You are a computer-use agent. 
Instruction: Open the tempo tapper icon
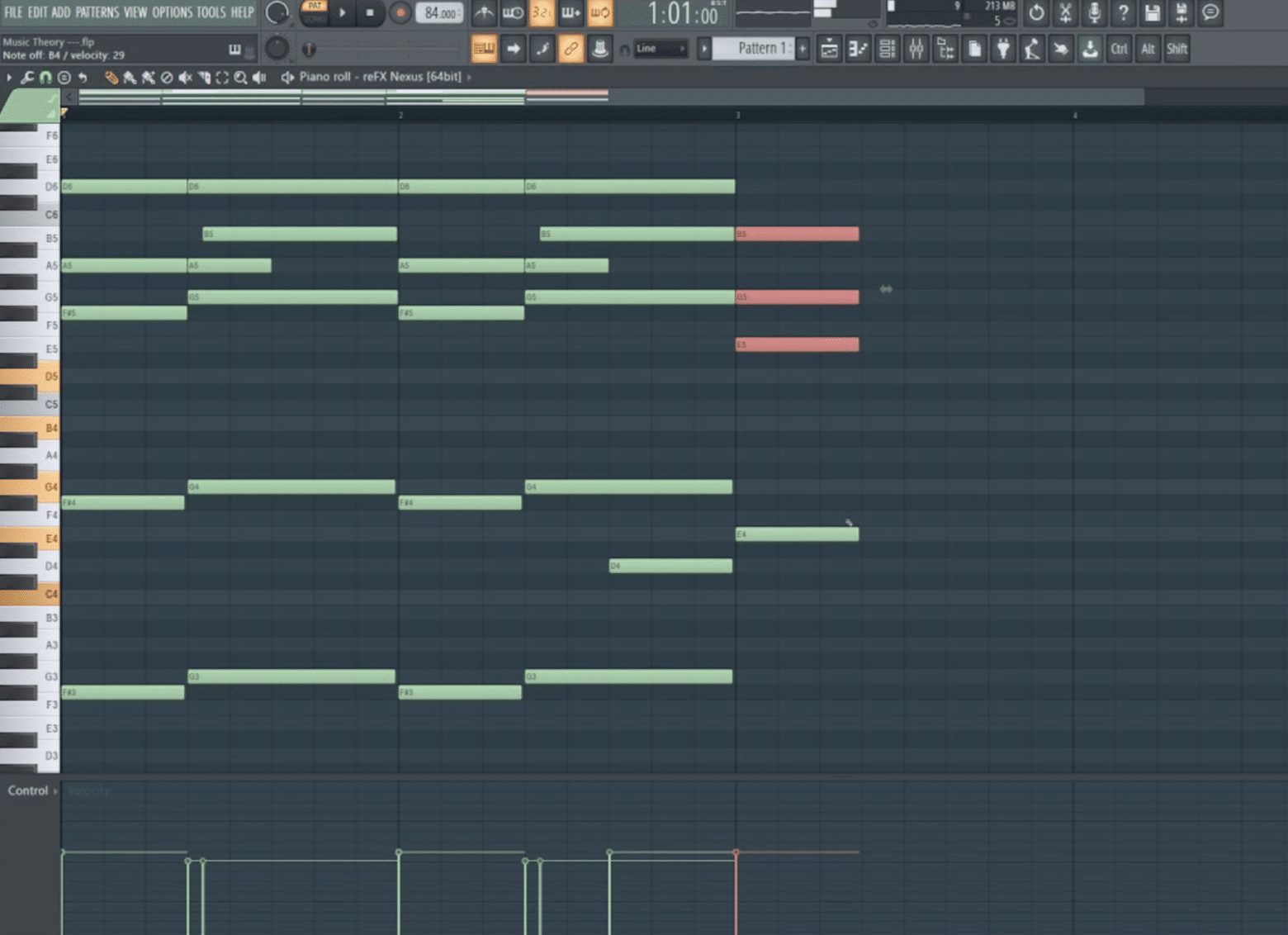coord(1032,49)
